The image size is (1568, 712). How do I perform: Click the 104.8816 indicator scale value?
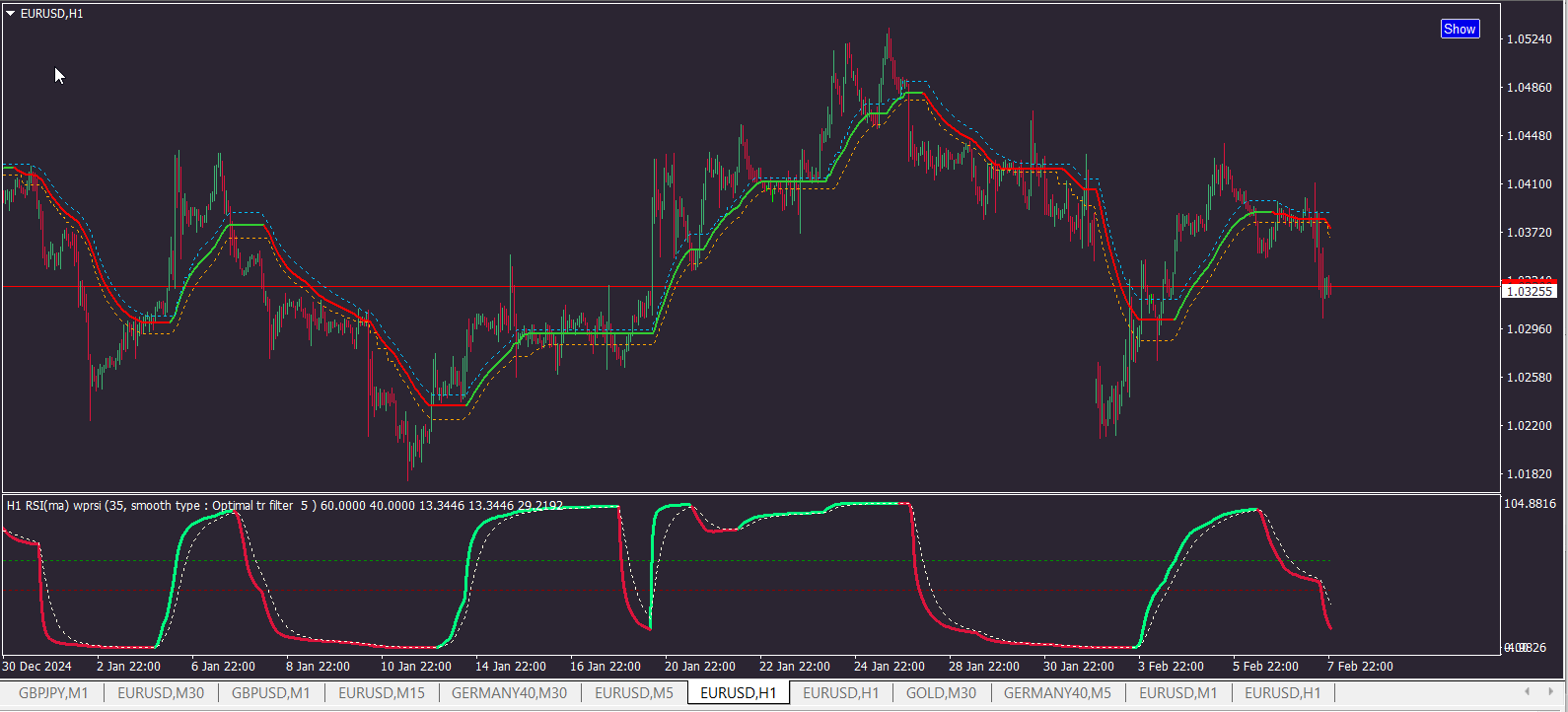click(x=1530, y=504)
